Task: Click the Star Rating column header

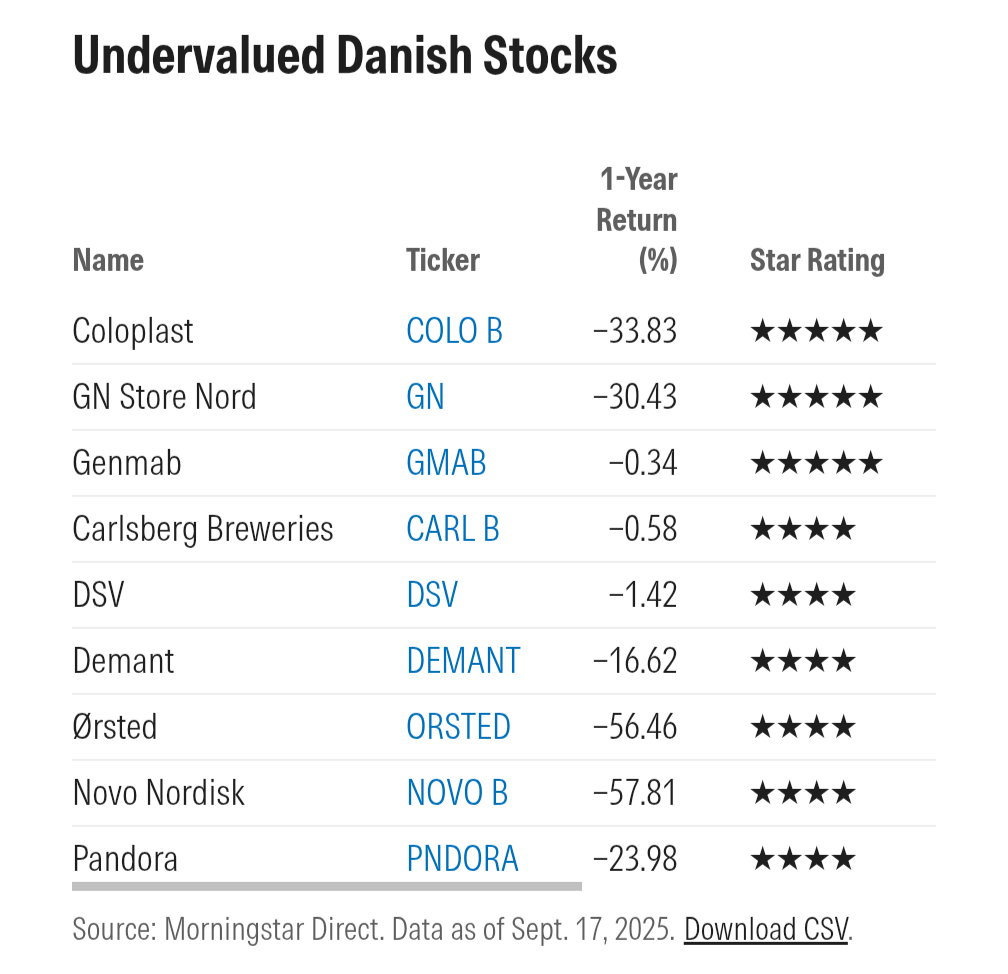Action: [x=817, y=260]
